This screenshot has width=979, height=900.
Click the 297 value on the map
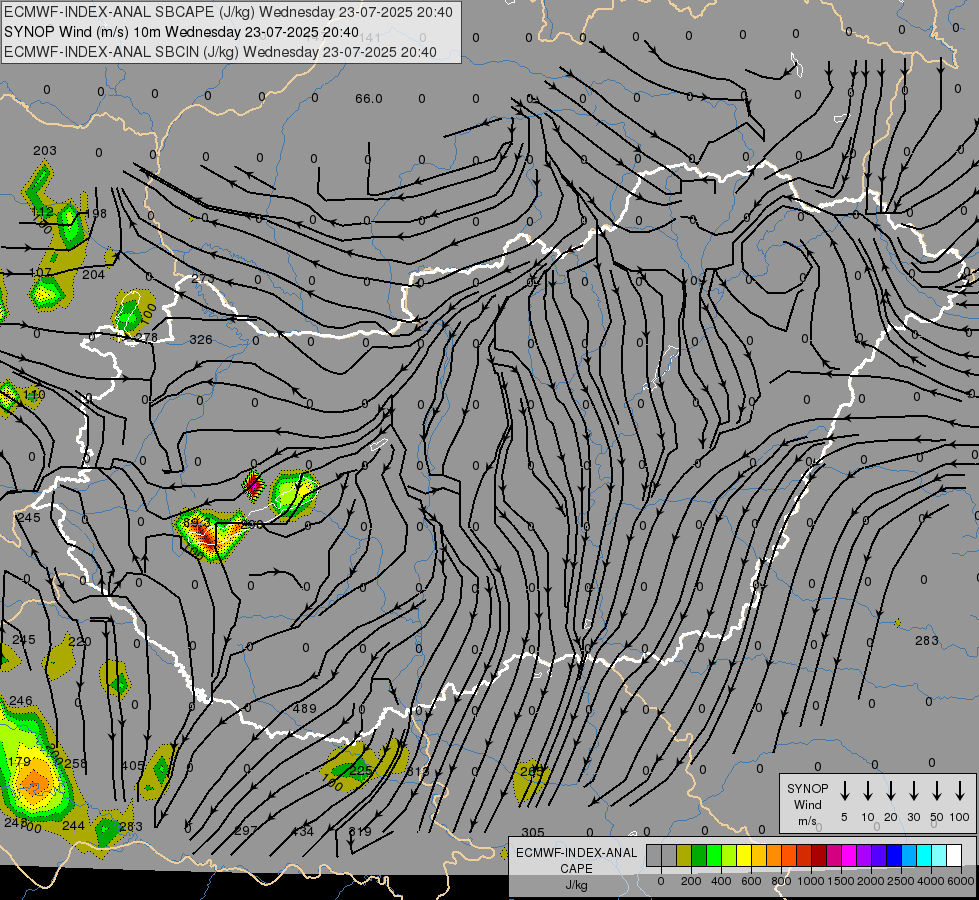point(246,831)
